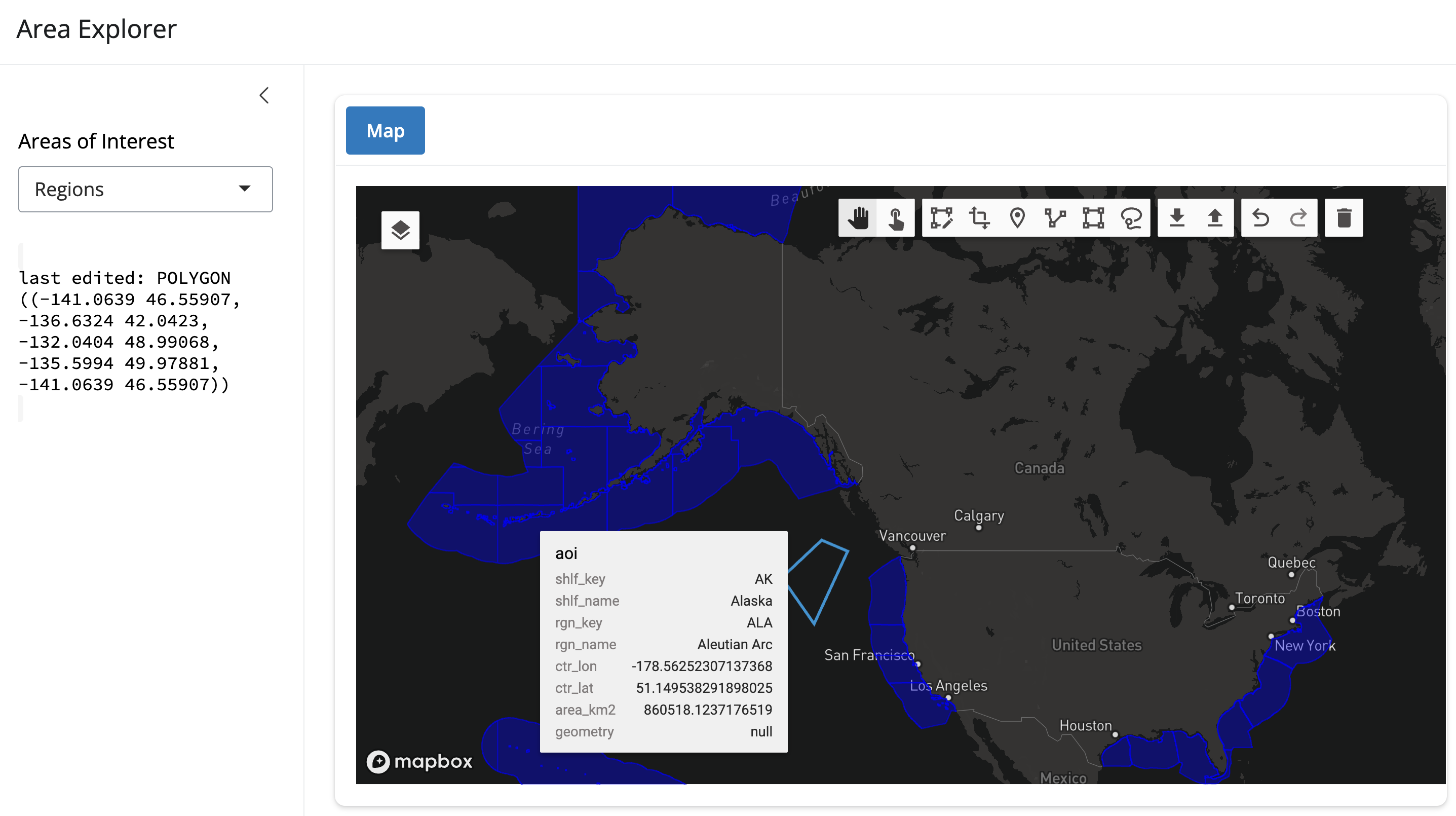Select the lasso freehand tool
The height and width of the screenshot is (816, 1456).
pos(1131,218)
